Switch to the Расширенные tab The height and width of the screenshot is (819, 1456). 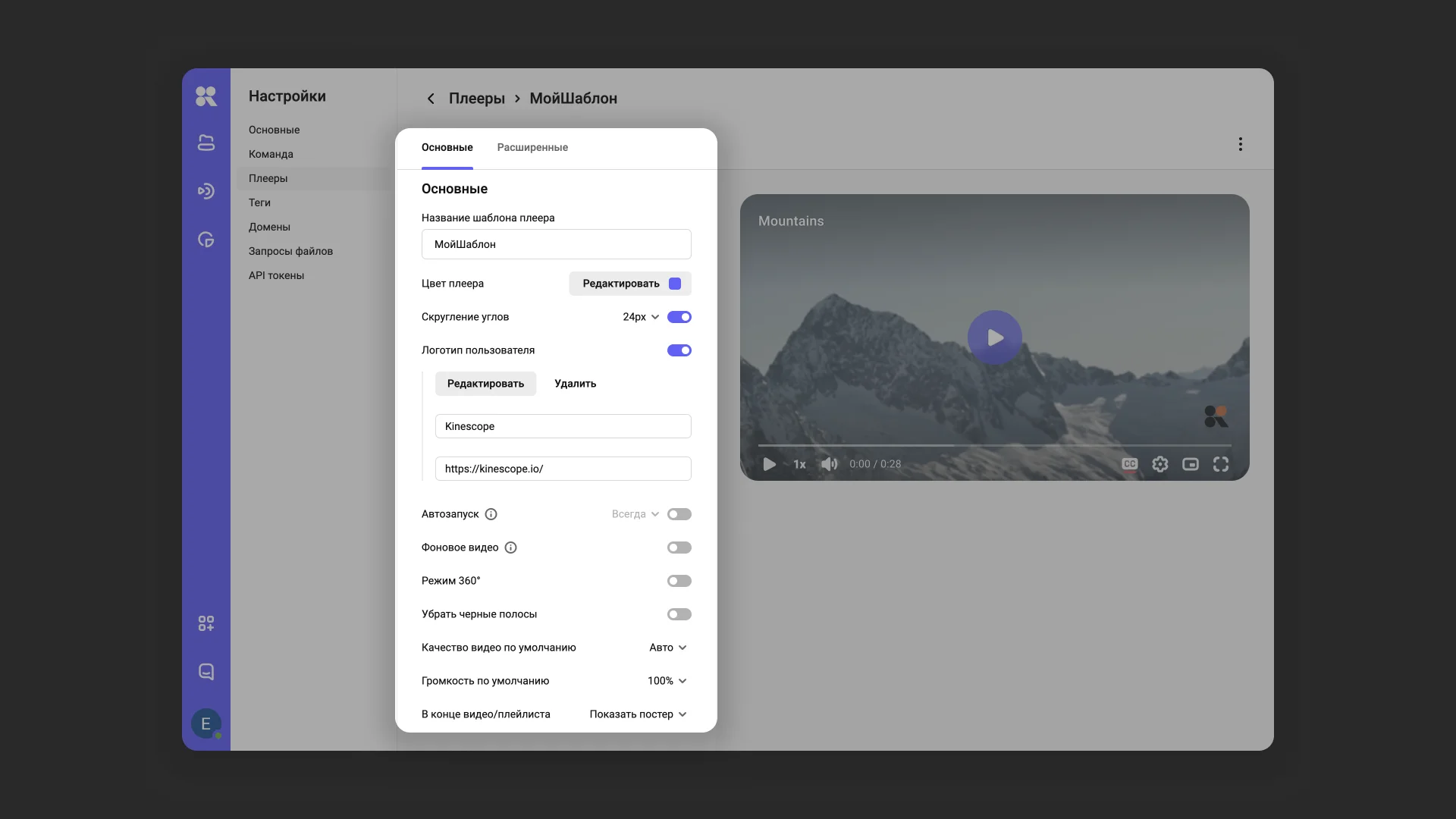click(x=532, y=148)
